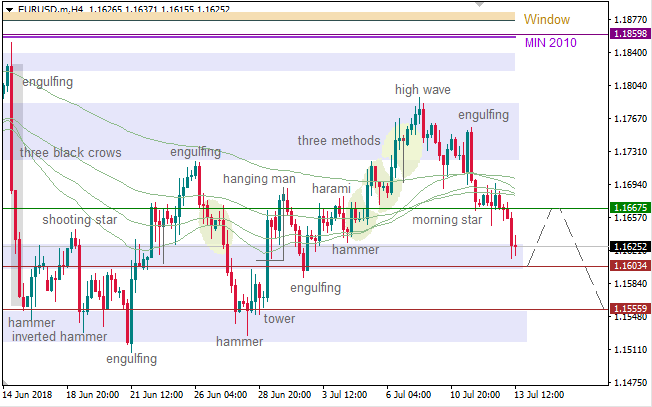Select the purple 1.18598 price tag

click(629, 34)
